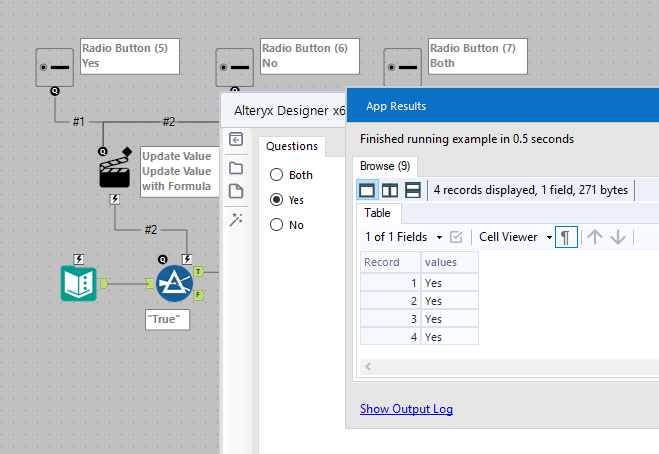Viewport: 659px width, 454px height.
Task: Select the Radio Button (5) tool on canvas
Action: (x=55, y=67)
